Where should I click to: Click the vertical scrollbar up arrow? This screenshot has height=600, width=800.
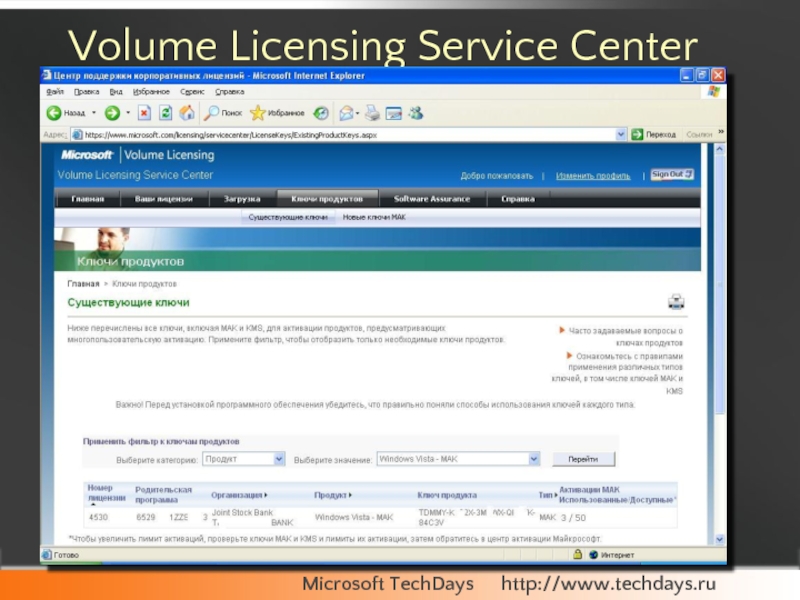[x=720, y=149]
